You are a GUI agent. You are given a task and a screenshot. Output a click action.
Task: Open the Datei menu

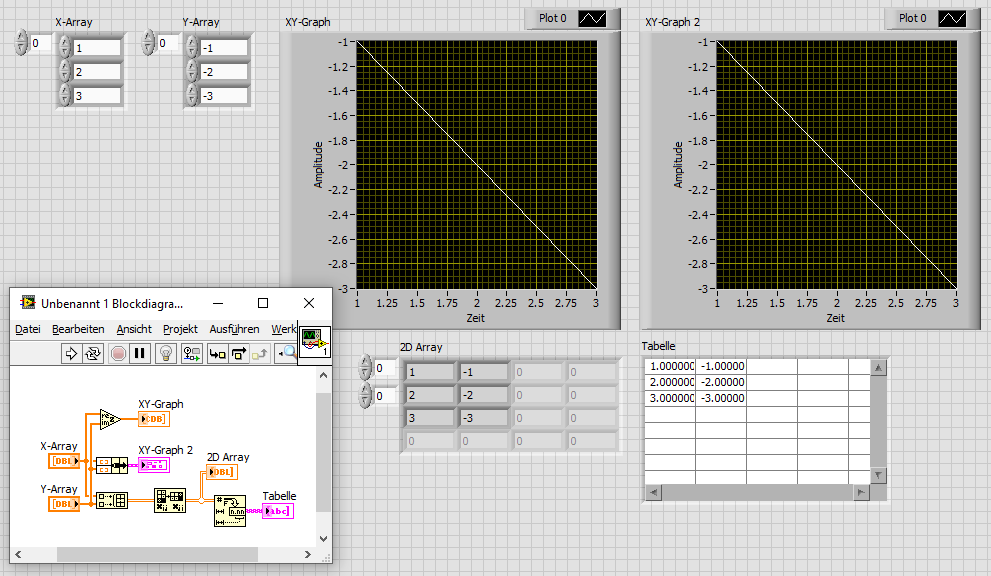point(28,329)
